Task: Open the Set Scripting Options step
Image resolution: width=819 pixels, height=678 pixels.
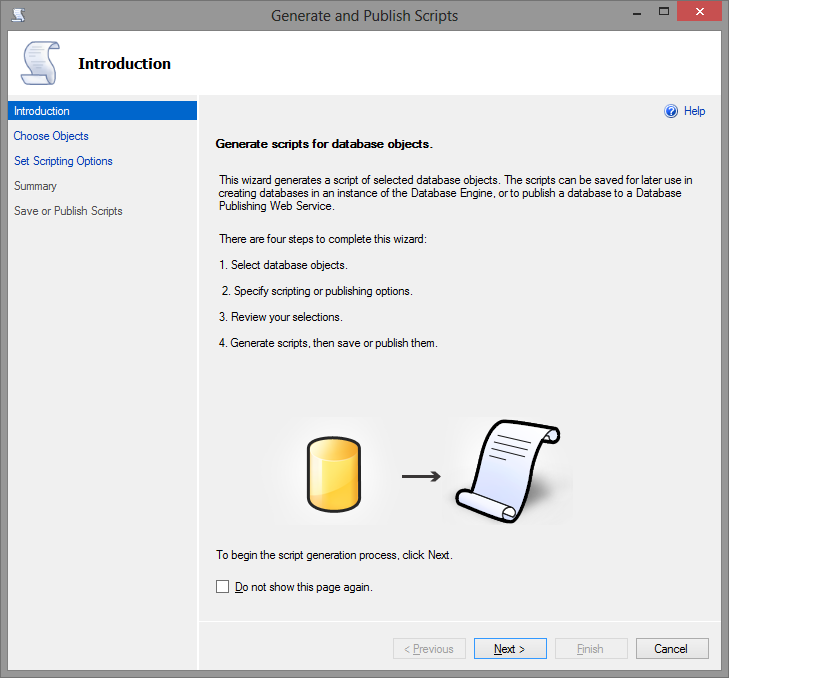Action: coord(63,161)
